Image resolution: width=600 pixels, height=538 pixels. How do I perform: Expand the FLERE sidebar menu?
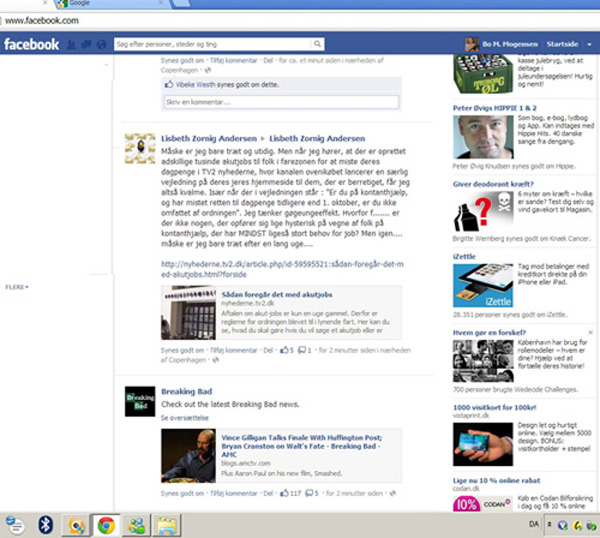point(17,287)
